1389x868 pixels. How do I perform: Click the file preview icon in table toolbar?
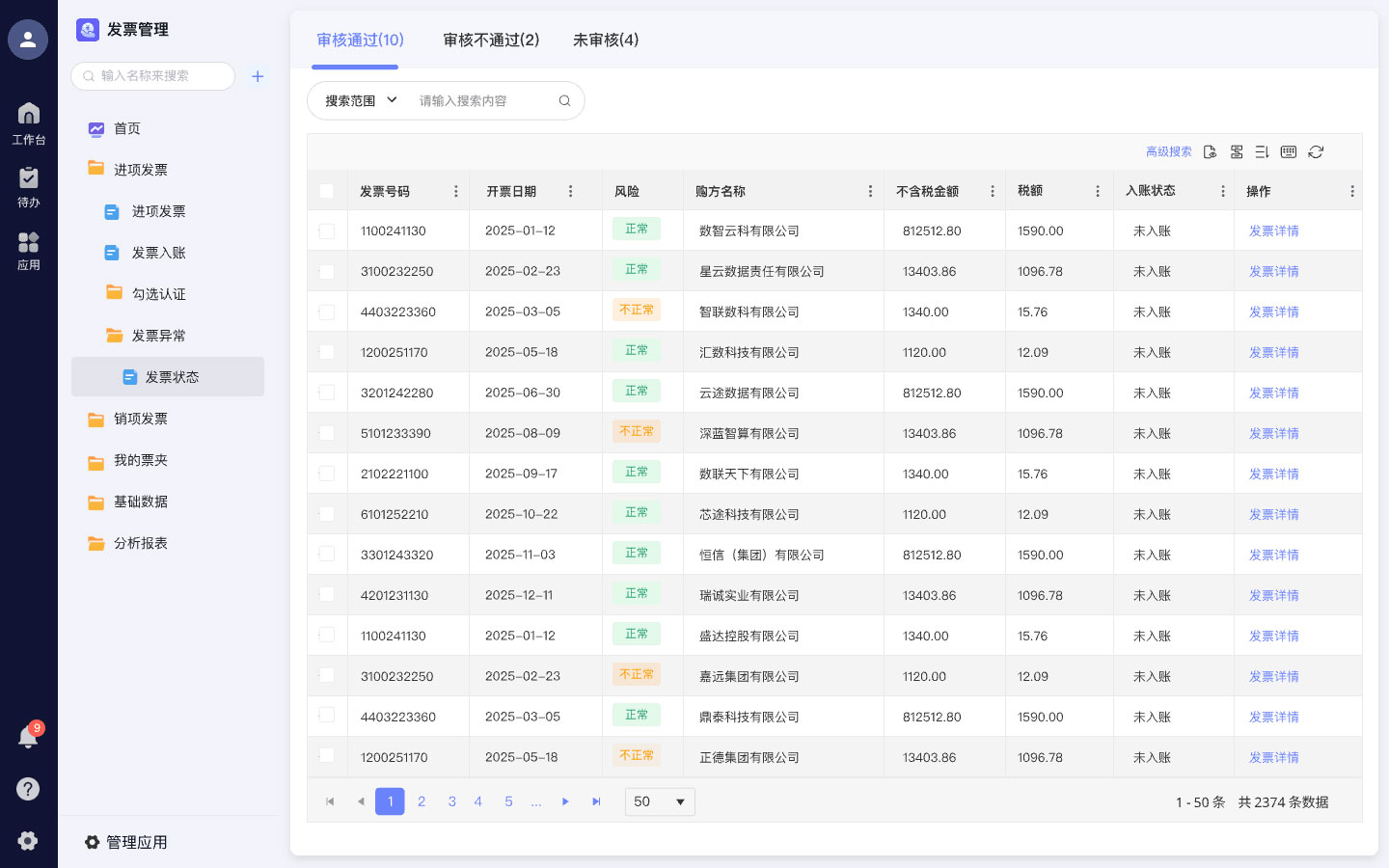tap(1210, 151)
